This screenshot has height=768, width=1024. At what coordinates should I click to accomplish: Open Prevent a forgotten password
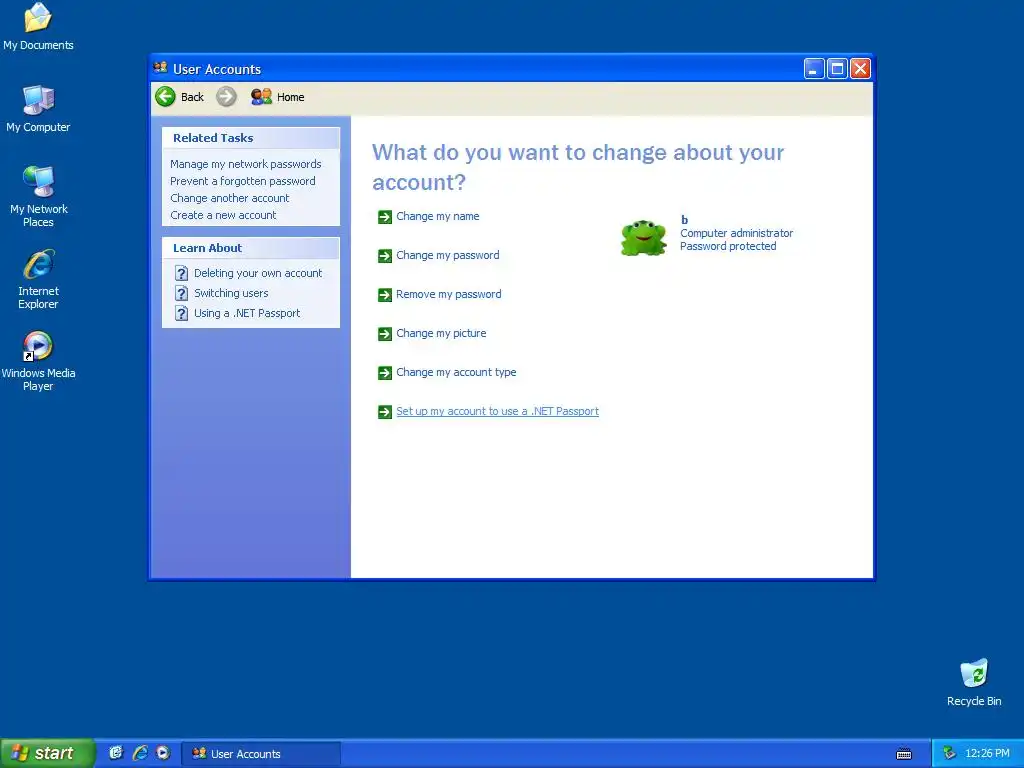pyautogui.click(x=242, y=181)
